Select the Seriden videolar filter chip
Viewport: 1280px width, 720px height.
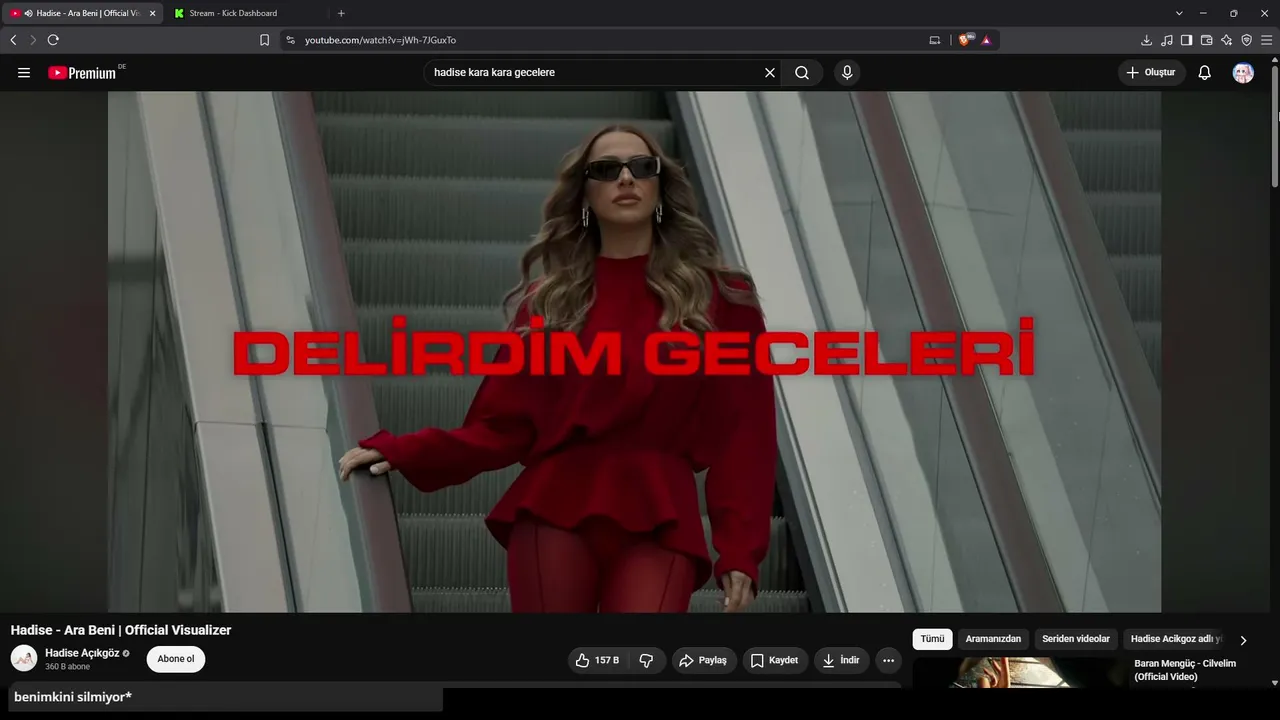(1076, 639)
